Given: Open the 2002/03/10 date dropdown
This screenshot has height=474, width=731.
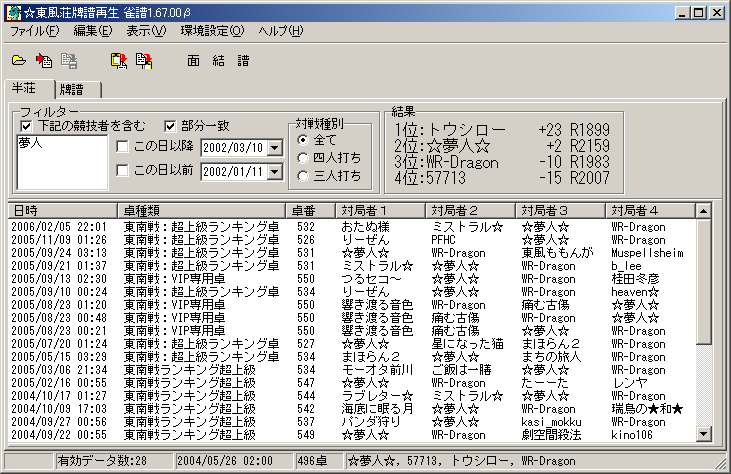Looking at the screenshot, I should click(x=274, y=148).
